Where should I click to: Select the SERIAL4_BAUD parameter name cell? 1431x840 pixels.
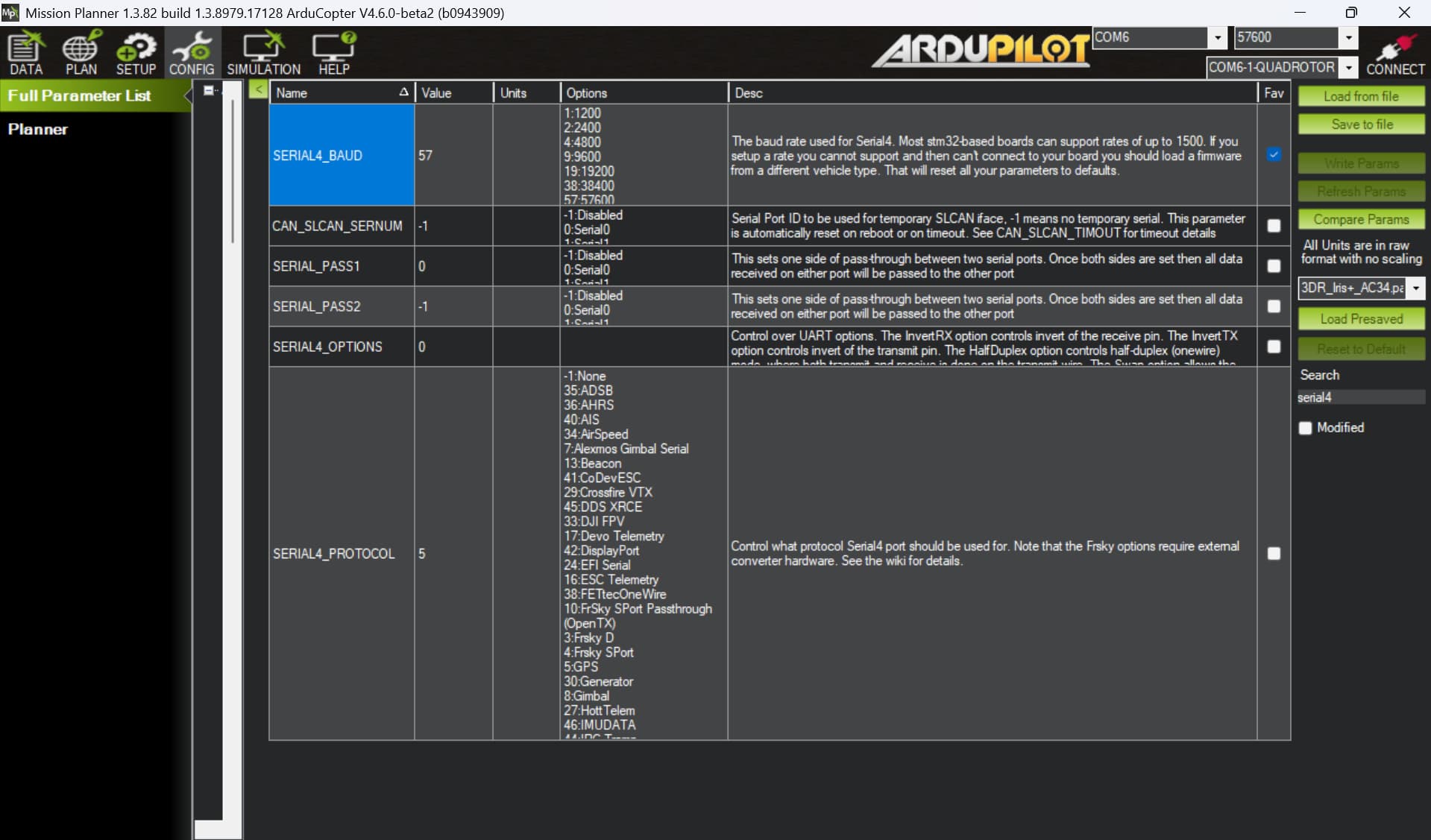[x=342, y=155]
